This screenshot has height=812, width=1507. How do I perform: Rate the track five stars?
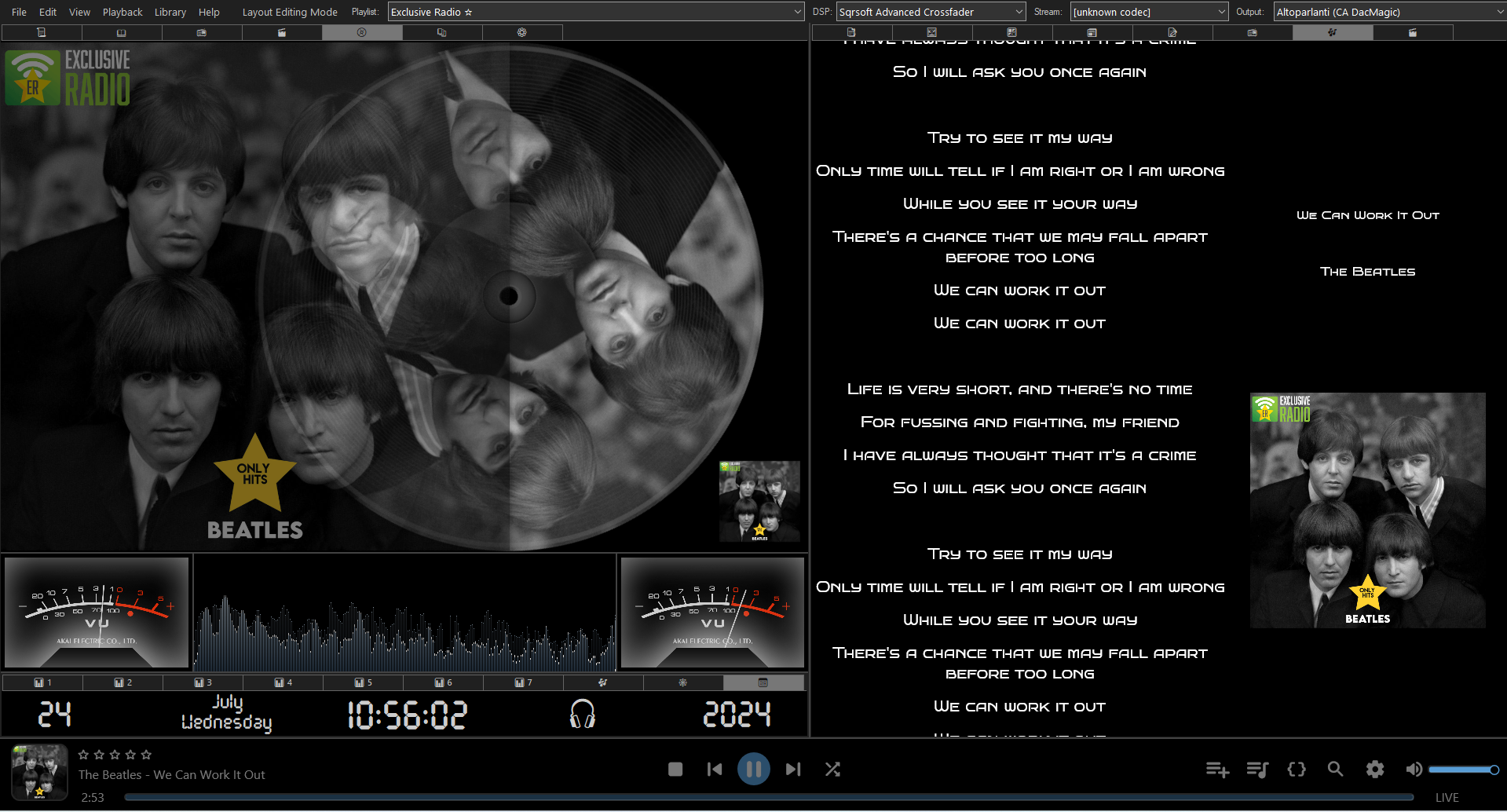click(146, 755)
